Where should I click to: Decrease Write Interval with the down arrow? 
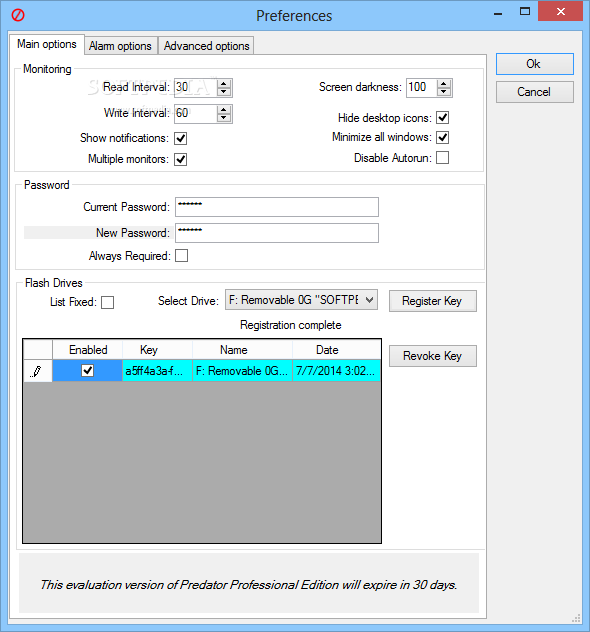(x=224, y=118)
